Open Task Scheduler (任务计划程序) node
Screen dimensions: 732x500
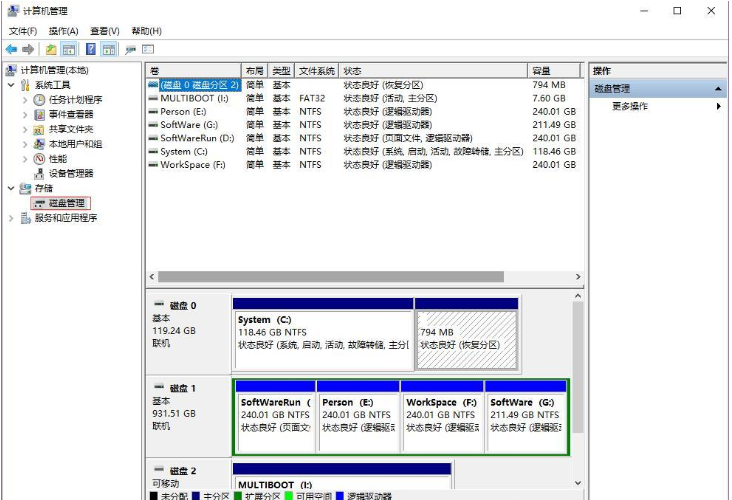tap(75, 100)
